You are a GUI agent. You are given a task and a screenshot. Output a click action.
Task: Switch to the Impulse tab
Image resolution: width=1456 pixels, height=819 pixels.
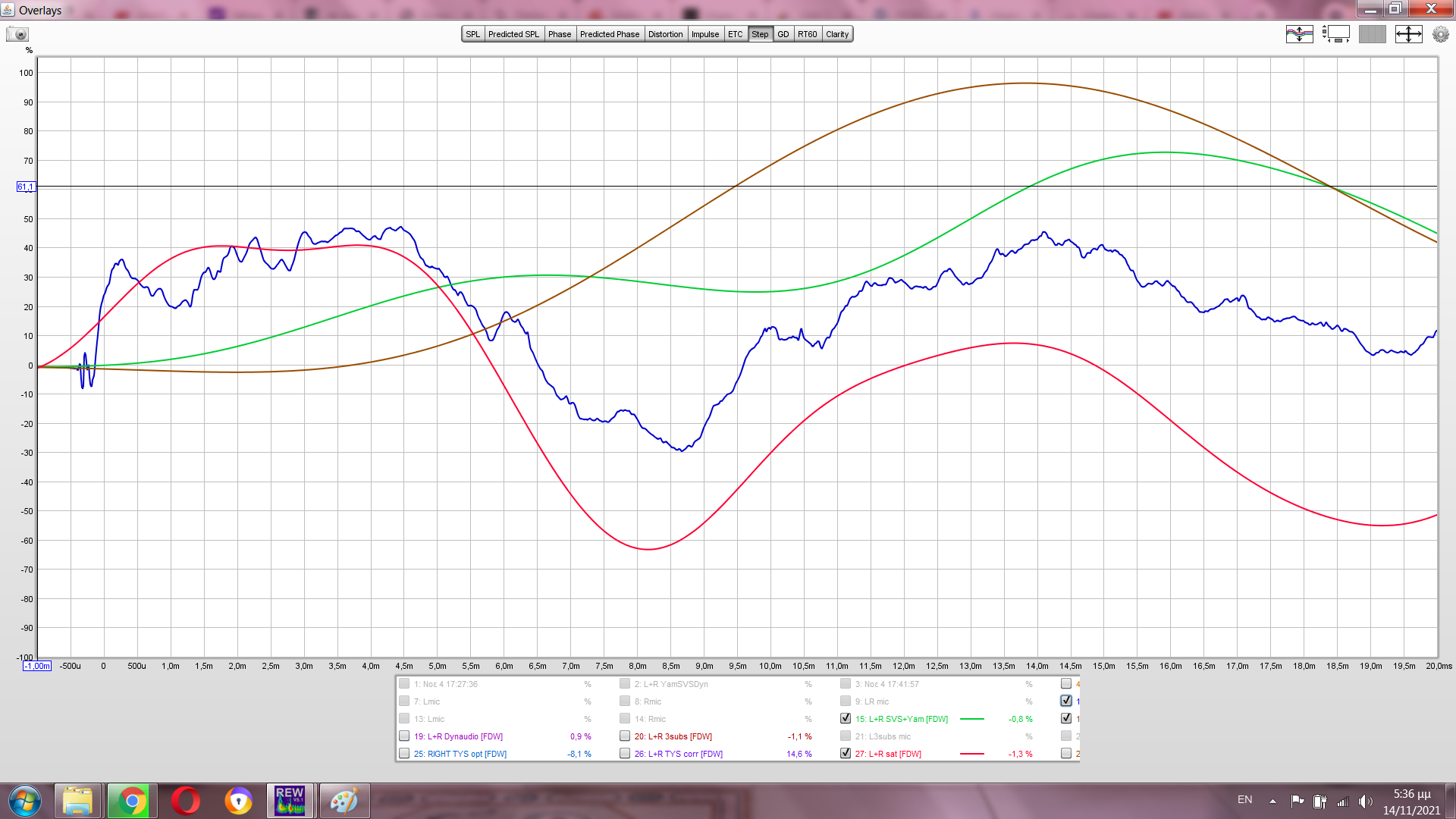(704, 34)
